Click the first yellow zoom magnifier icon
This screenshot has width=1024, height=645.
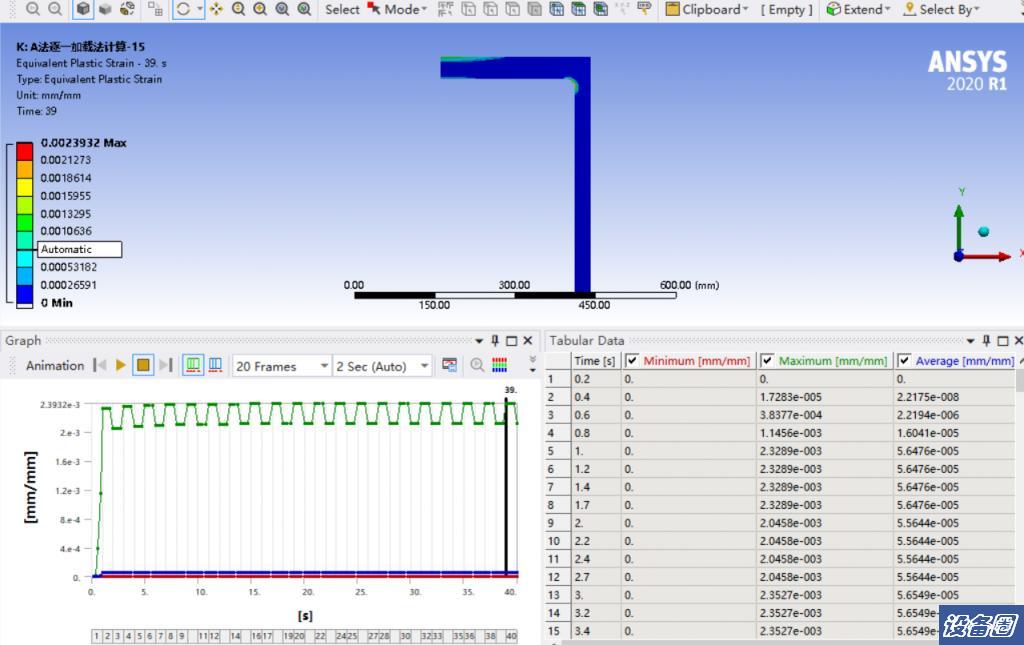click(x=238, y=9)
